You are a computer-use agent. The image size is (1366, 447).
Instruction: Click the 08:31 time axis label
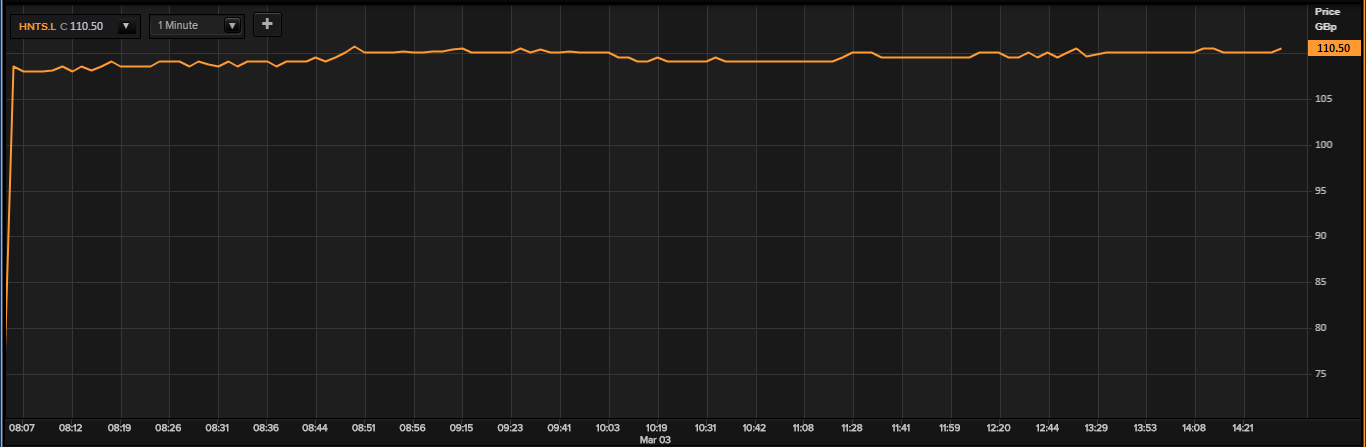[217, 427]
